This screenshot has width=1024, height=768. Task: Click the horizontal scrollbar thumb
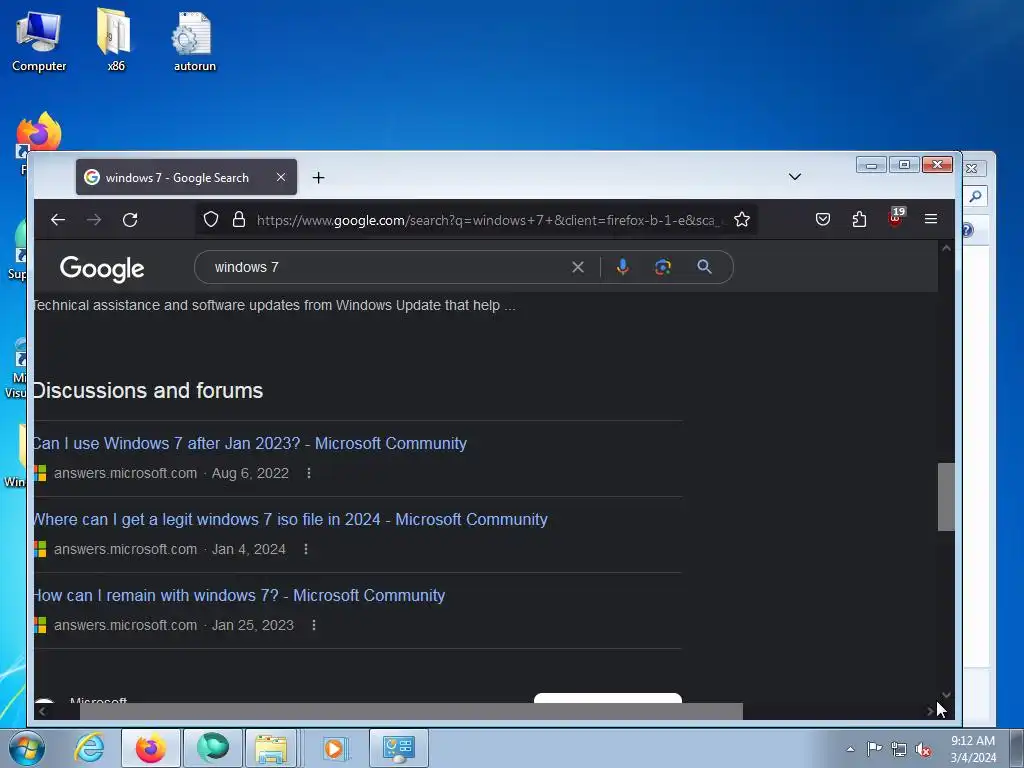point(411,711)
